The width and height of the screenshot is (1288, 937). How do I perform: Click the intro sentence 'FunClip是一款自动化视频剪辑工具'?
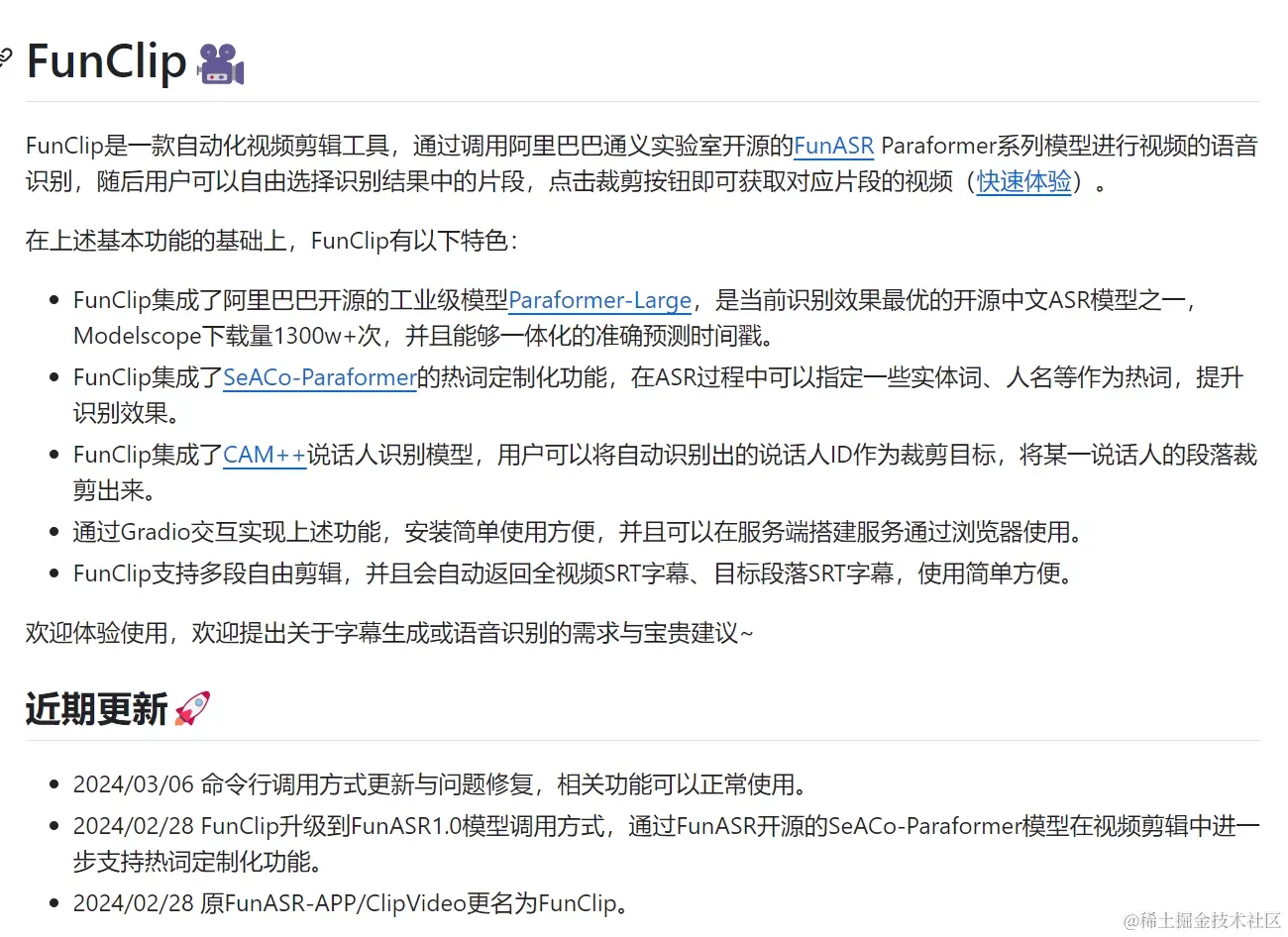click(x=207, y=147)
